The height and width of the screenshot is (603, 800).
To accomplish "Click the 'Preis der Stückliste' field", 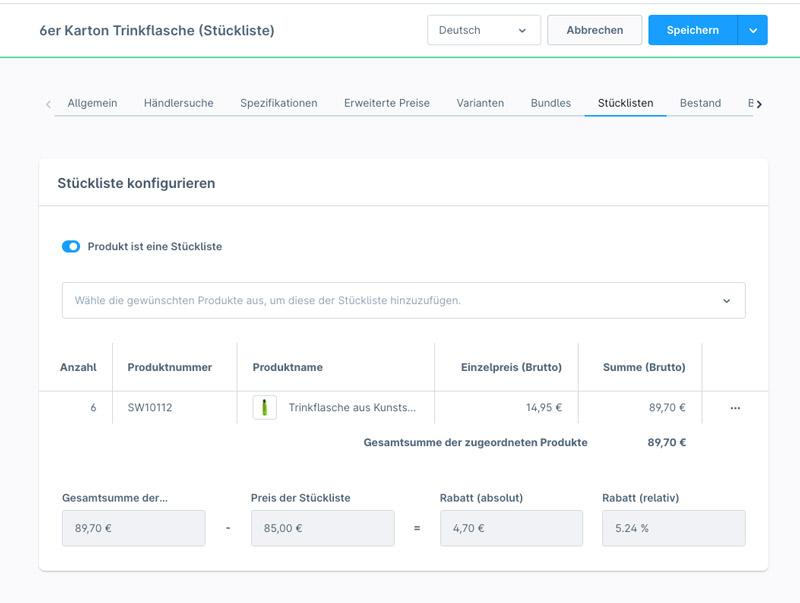I will tap(322, 528).
